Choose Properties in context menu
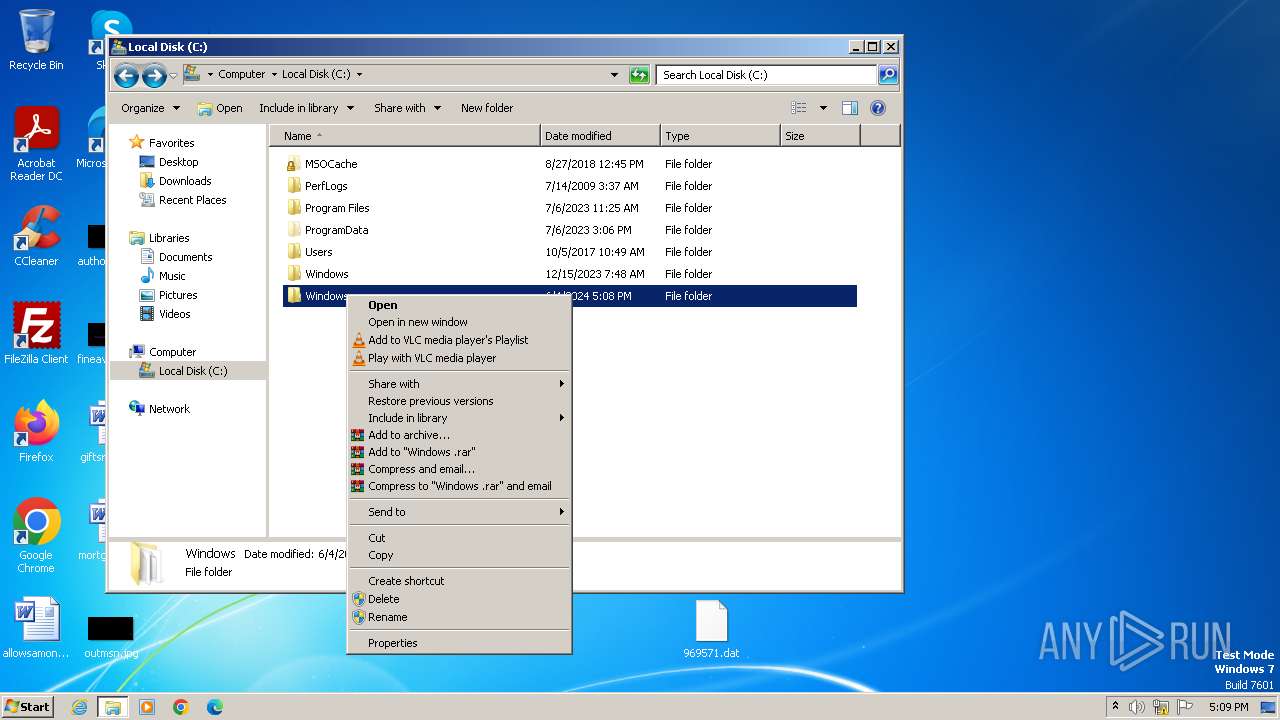This screenshot has height=720, width=1280. click(459, 643)
